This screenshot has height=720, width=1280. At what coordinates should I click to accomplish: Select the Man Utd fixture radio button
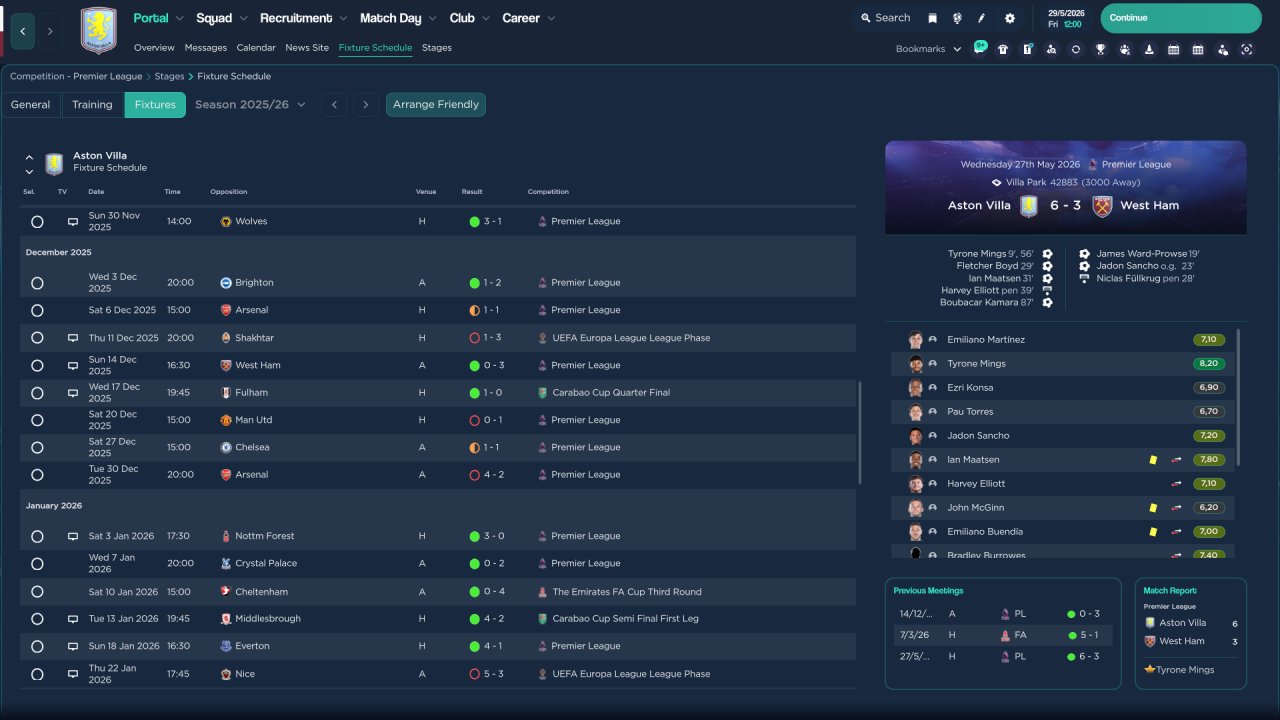click(37, 420)
